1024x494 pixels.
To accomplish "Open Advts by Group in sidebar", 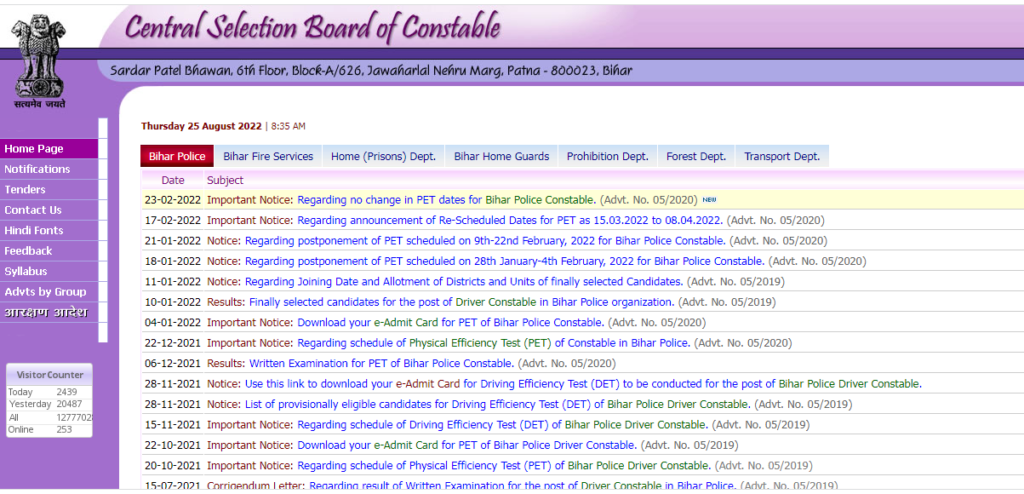I will click(x=49, y=292).
